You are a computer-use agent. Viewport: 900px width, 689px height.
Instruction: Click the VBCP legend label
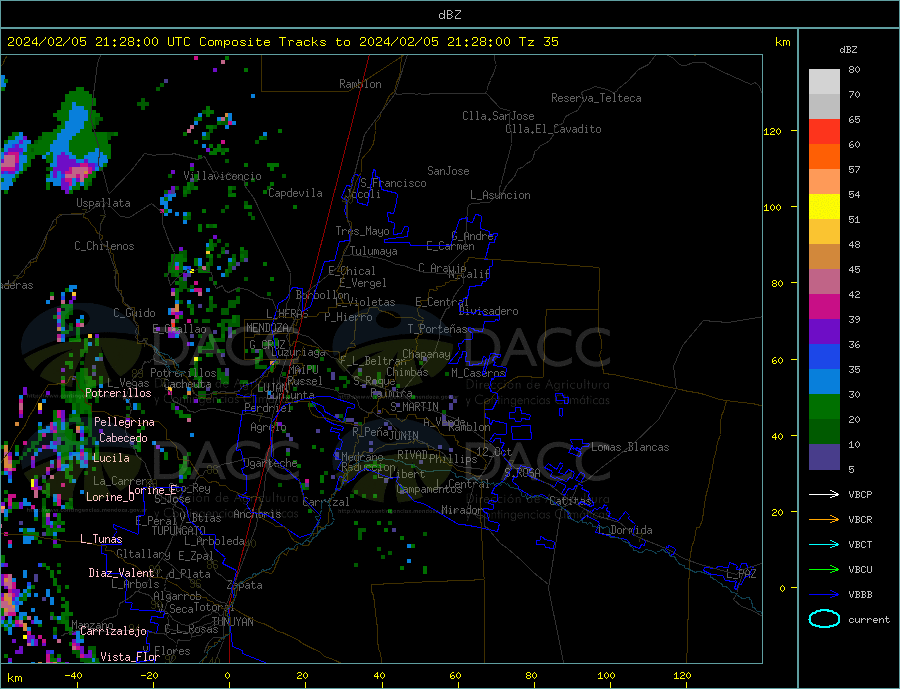click(x=860, y=494)
